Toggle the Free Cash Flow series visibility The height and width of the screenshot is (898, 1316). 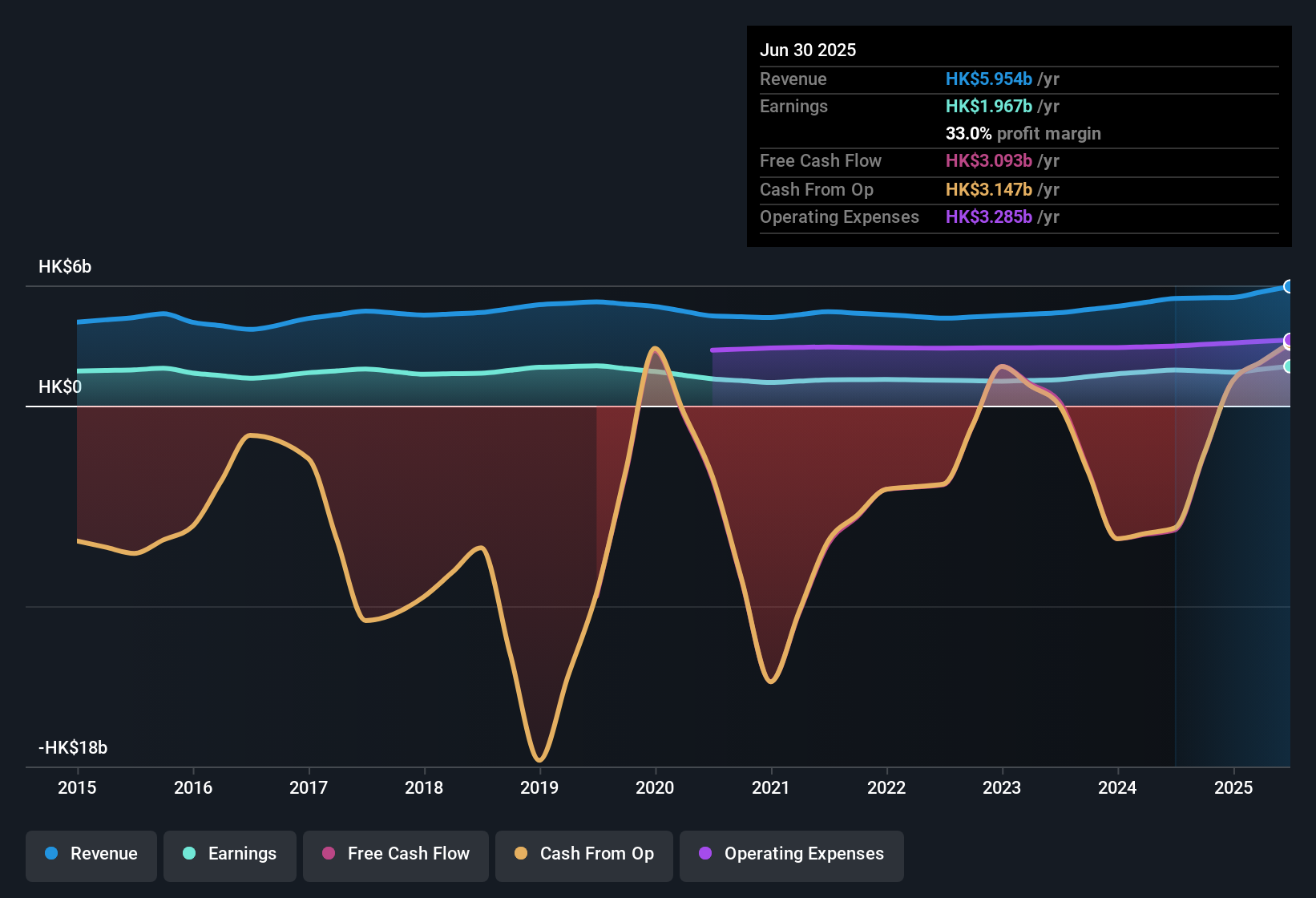(x=395, y=854)
